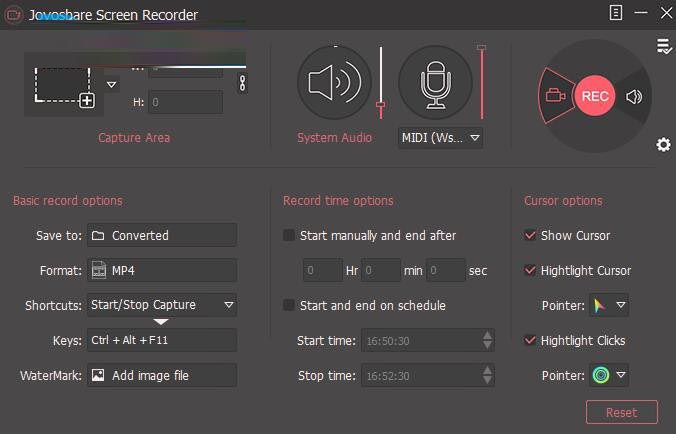Switch to audio-only recording mode speaker icon
The width and height of the screenshot is (676, 434).
[x=634, y=97]
